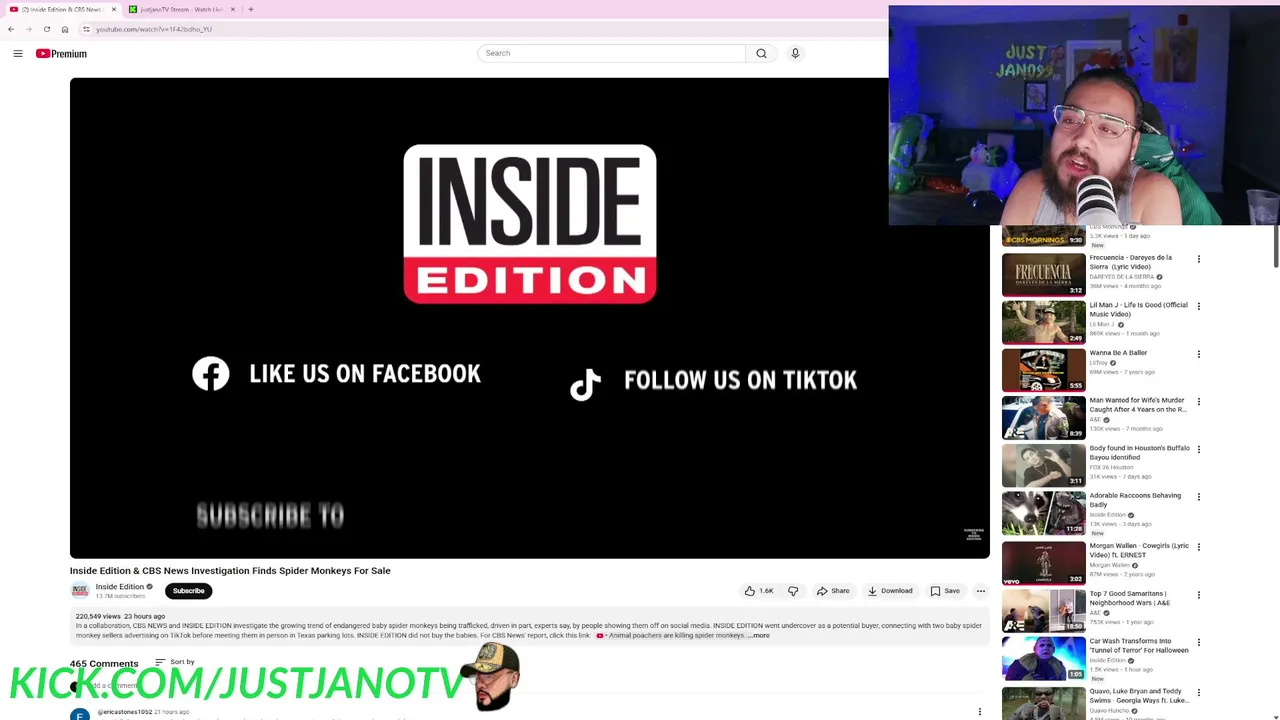Open options menu for Top 7 Good Samaritans
The width and height of the screenshot is (1280, 720).
1199,595
